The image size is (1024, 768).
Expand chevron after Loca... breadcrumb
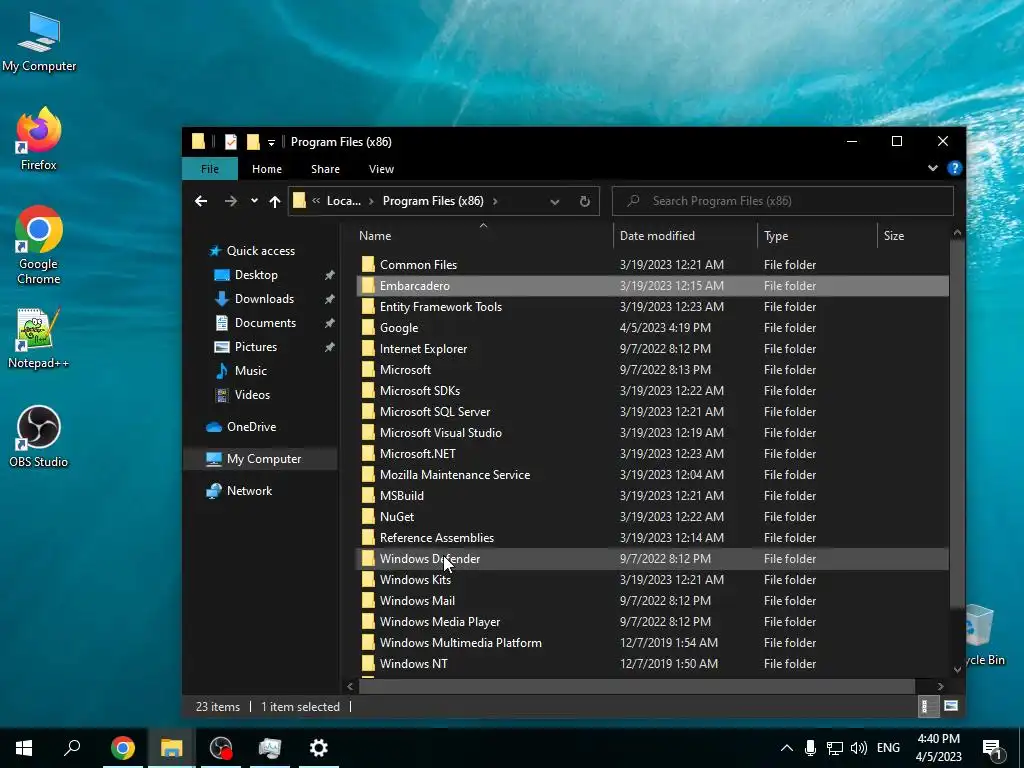coord(372,201)
